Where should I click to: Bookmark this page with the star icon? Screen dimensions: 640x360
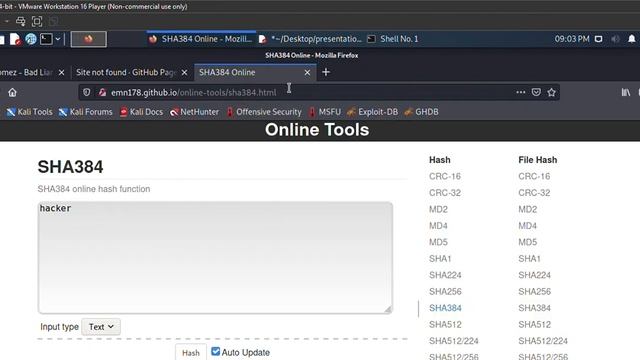[551, 92]
